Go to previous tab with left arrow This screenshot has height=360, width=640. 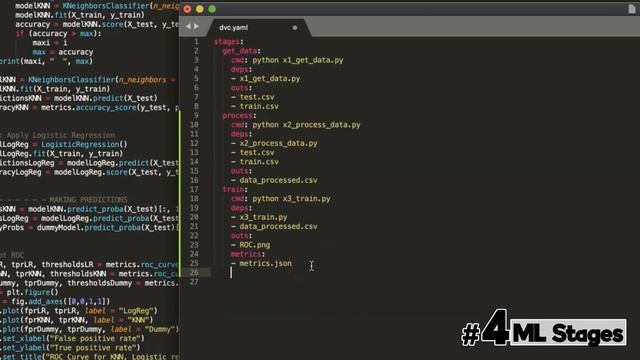(x=188, y=26)
